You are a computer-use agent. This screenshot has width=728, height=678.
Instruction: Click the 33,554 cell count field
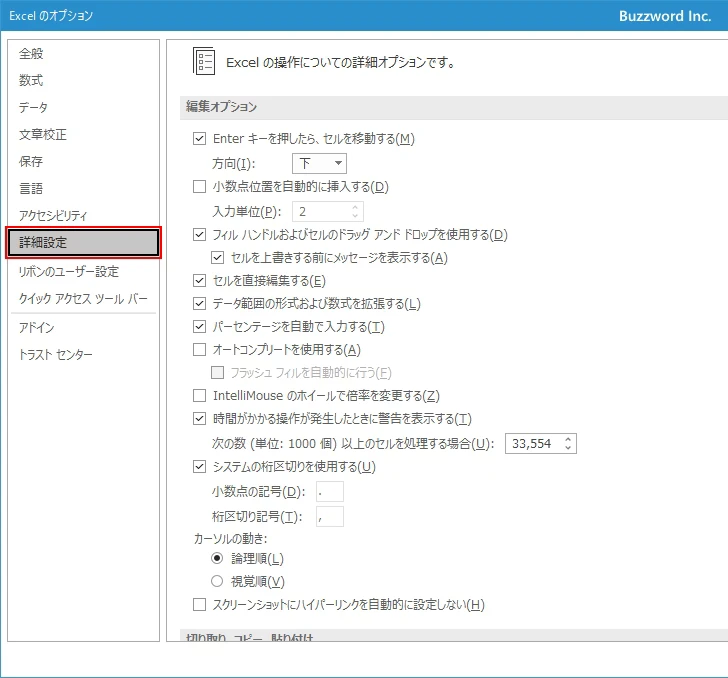click(x=534, y=443)
